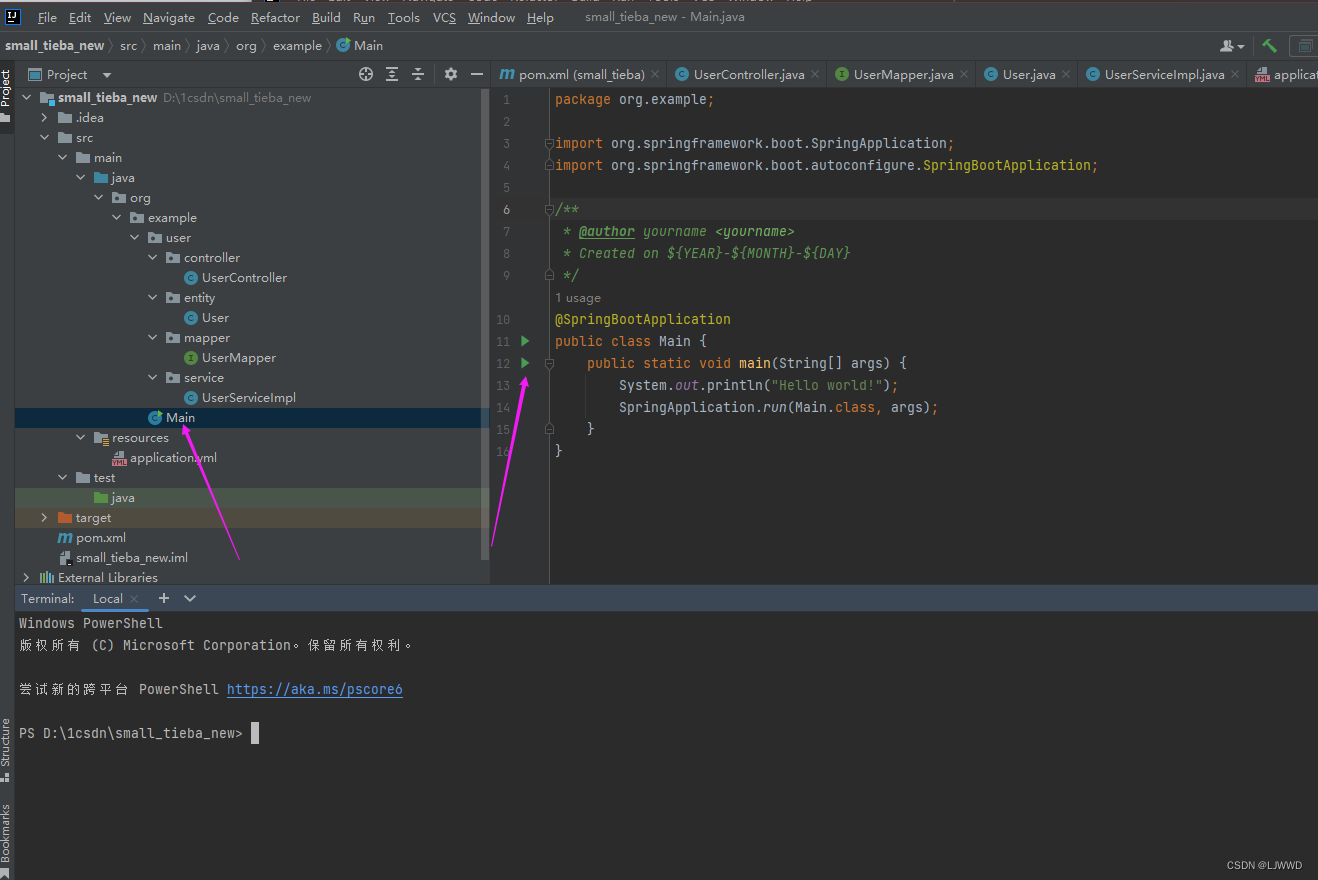Open the Structure tool window stripe
1318x880 pixels.
click(x=6, y=750)
